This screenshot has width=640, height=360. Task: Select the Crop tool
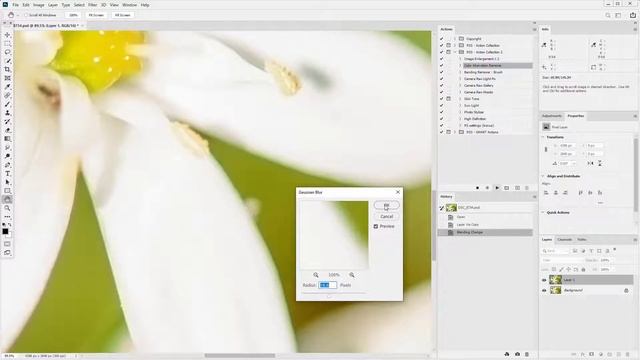pos(7,69)
